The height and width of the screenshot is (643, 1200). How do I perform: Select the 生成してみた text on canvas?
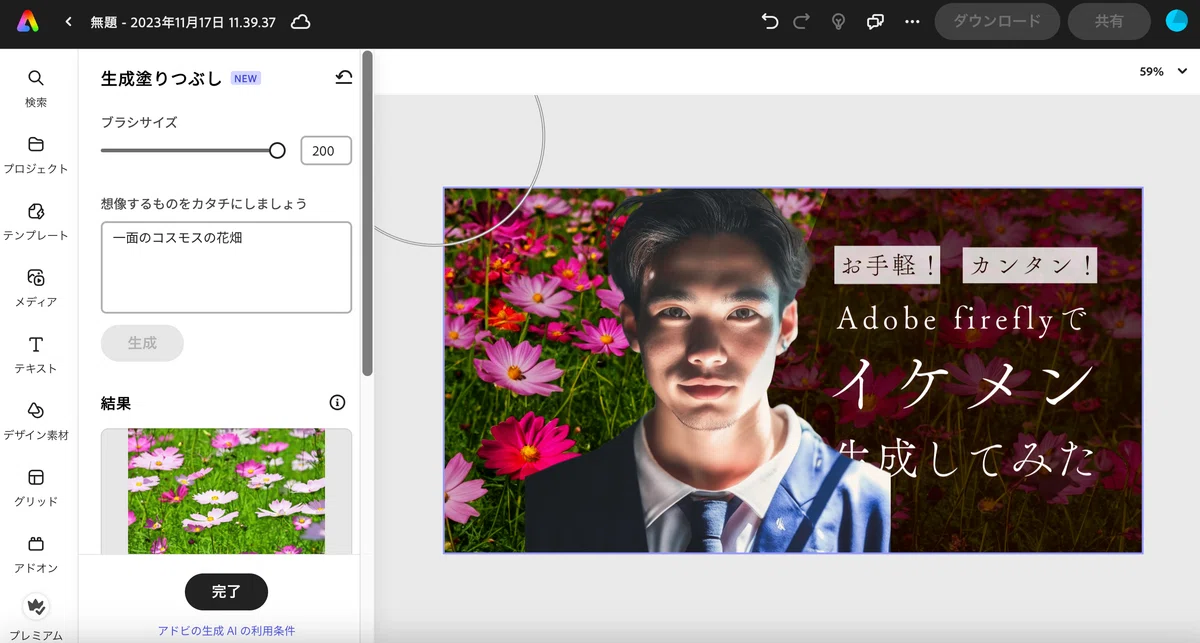click(966, 457)
